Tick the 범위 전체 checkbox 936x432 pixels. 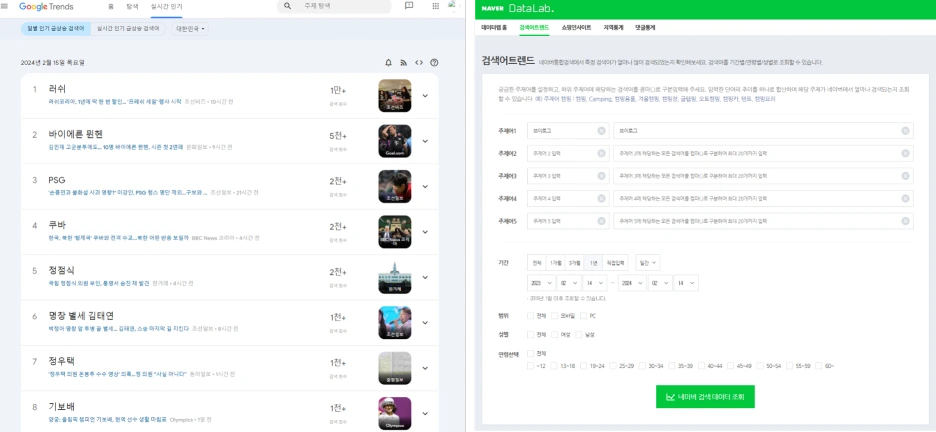(x=531, y=316)
